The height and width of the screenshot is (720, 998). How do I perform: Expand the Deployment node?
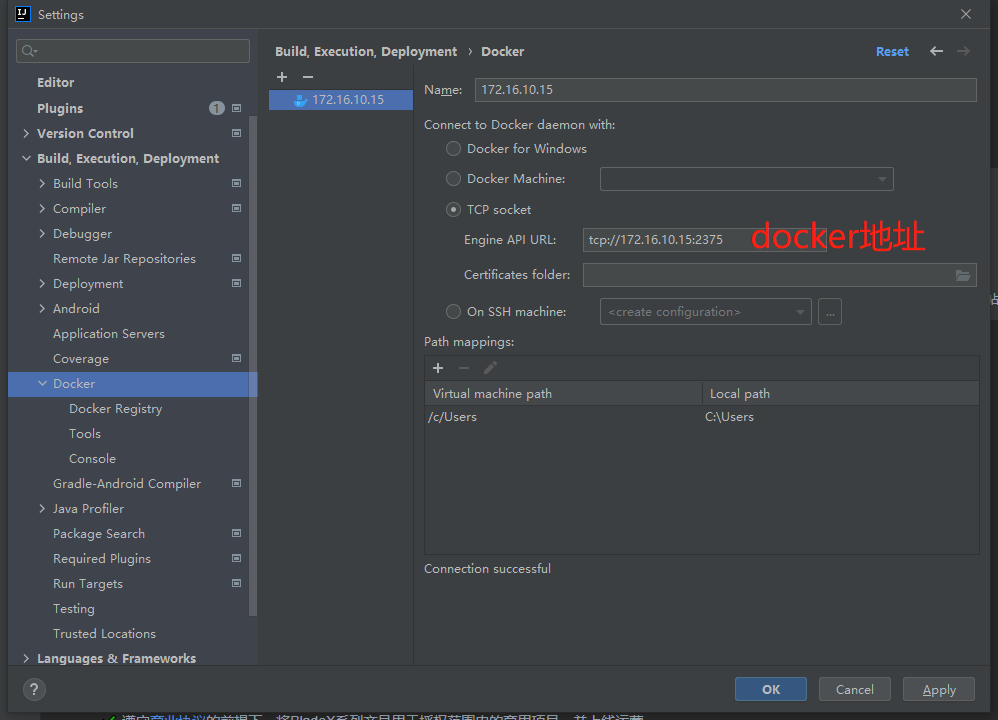pos(42,283)
